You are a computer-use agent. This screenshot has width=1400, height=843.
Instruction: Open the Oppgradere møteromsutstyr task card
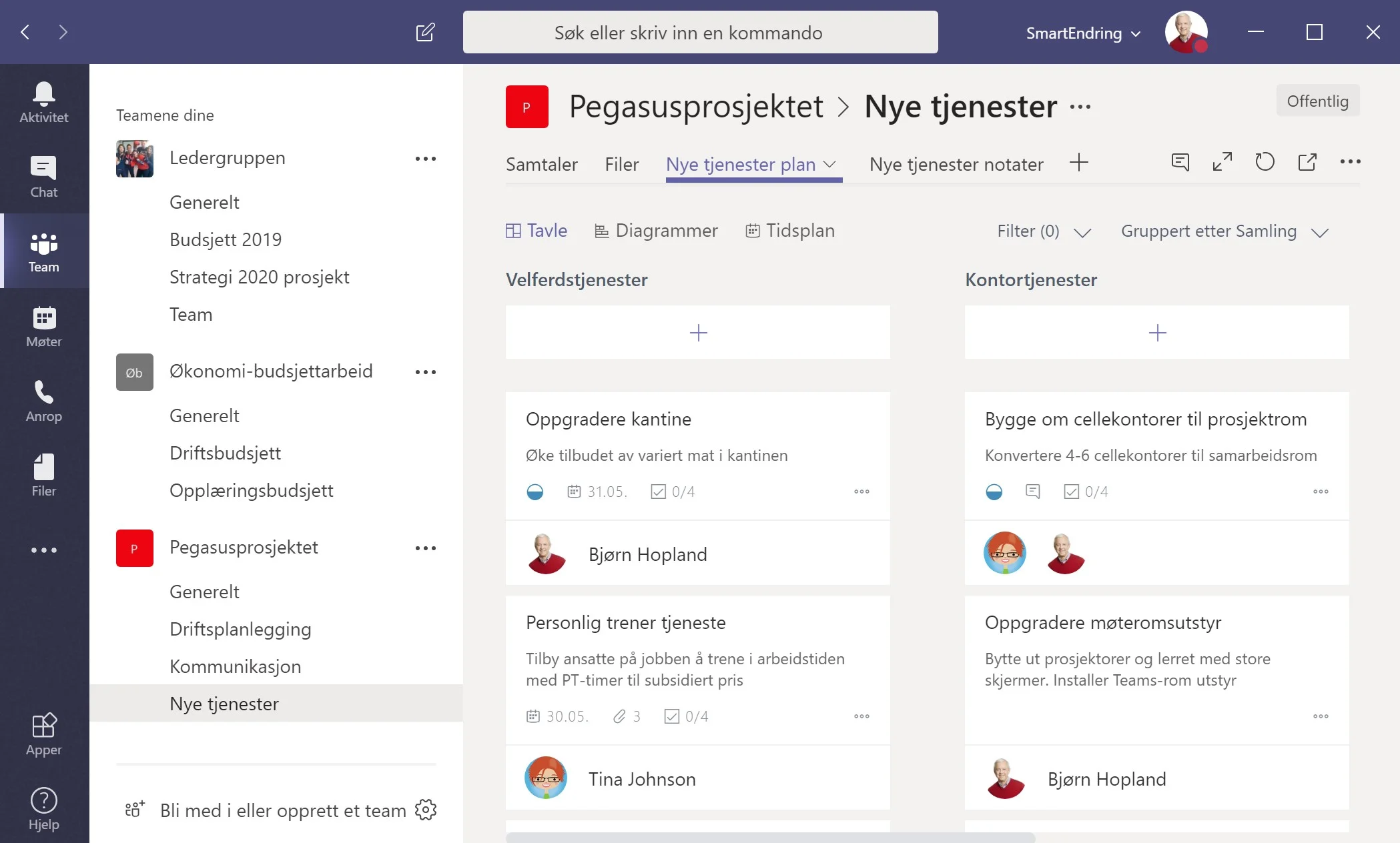click(x=1157, y=703)
